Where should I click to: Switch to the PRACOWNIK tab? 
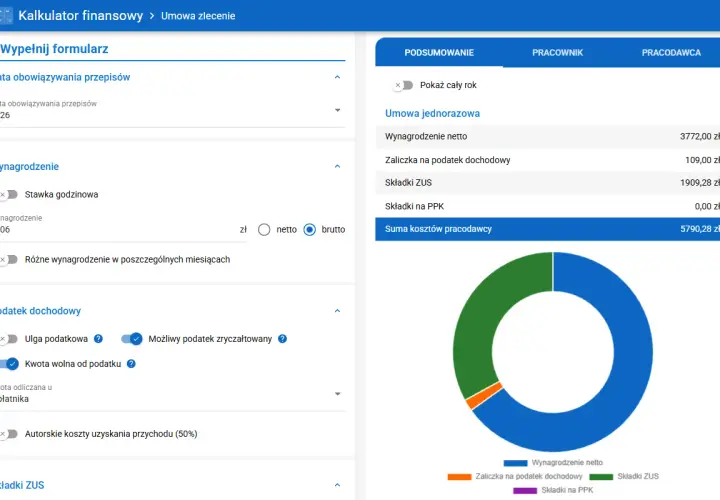point(557,52)
